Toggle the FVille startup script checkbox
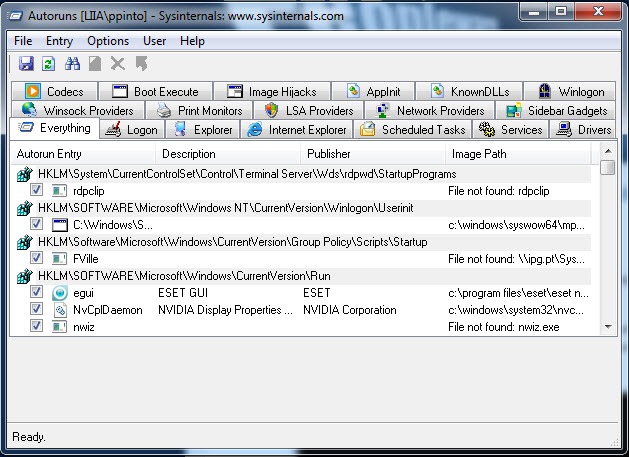 pyautogui.click(x=36, y=258)
